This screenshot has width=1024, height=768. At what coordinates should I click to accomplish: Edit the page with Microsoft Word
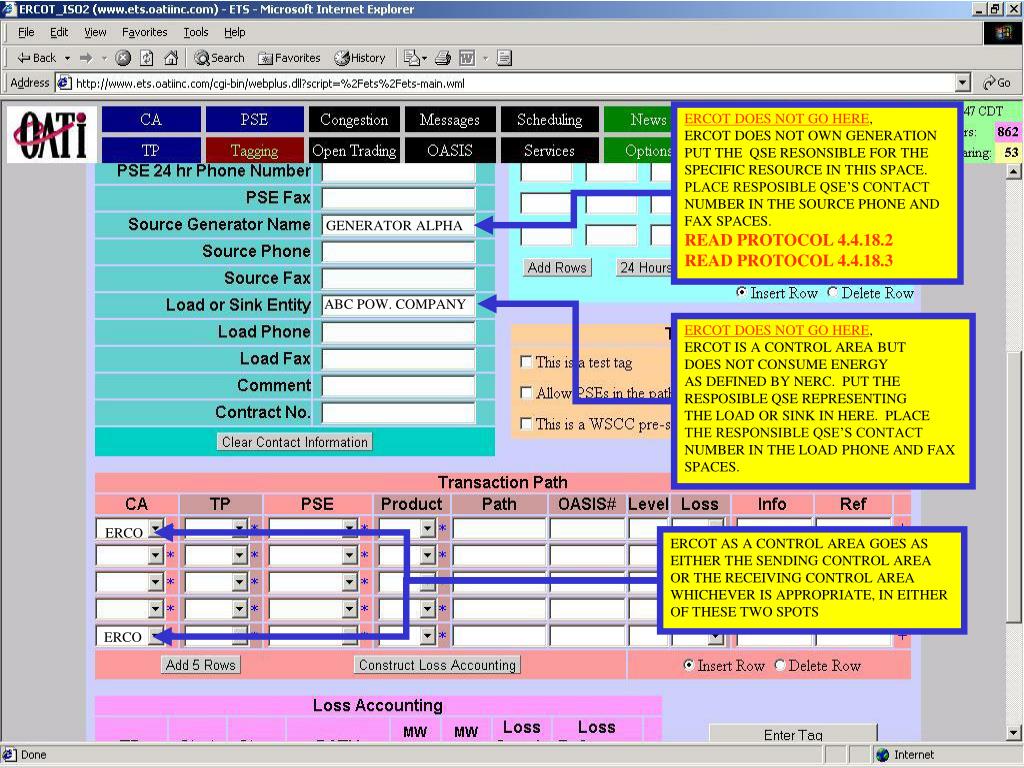[467, 58]
